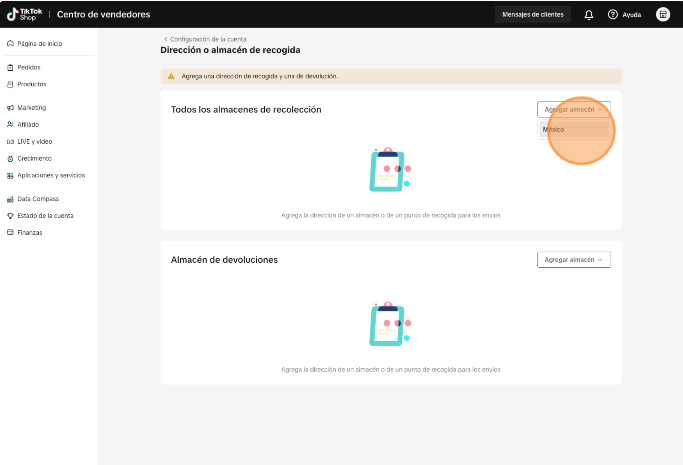Click the Marketing megaphone icon
Viewport: 683px width, 465px height.
[10, 108]
